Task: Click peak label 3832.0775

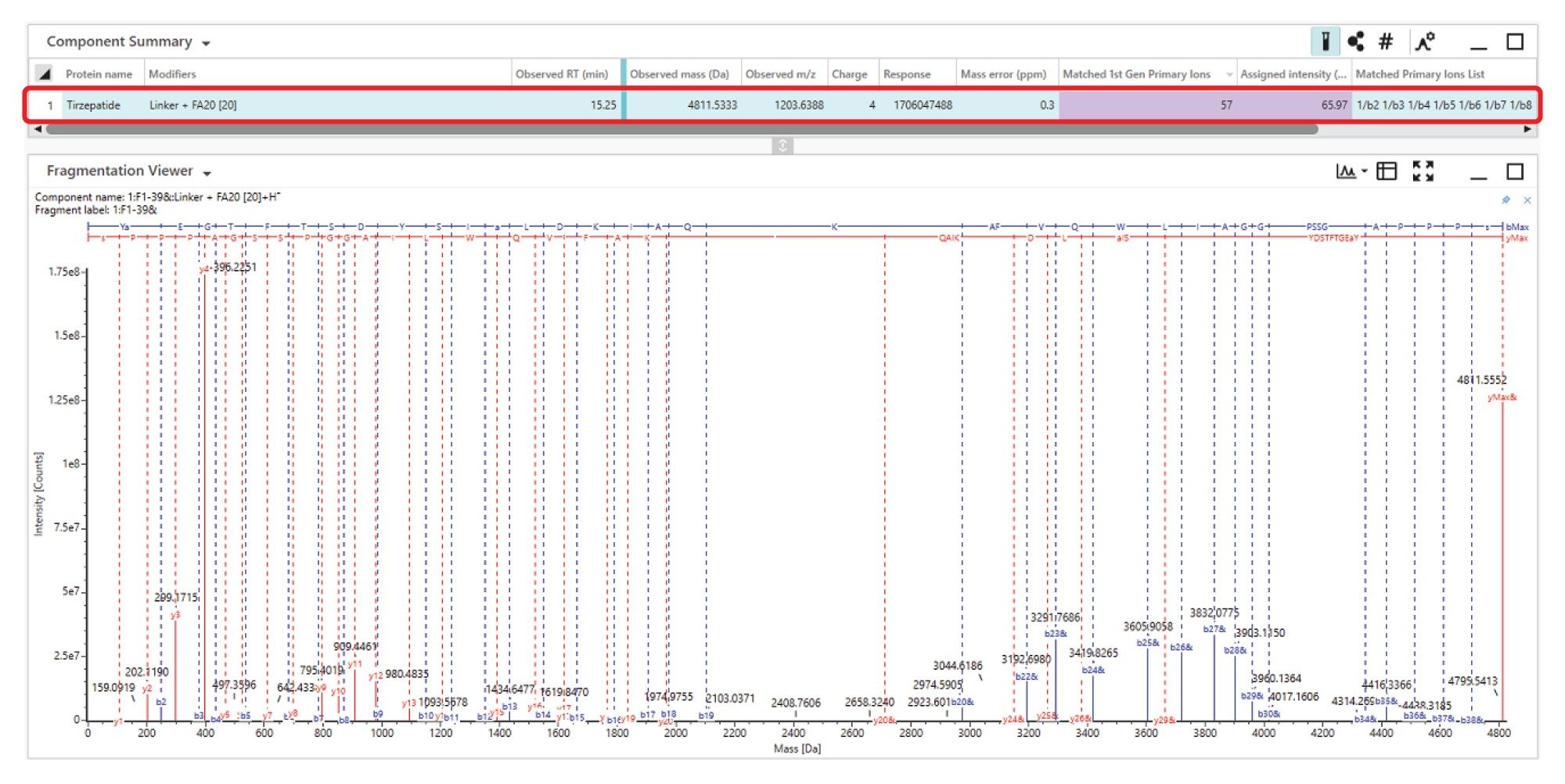Action: coord(1214,613)
